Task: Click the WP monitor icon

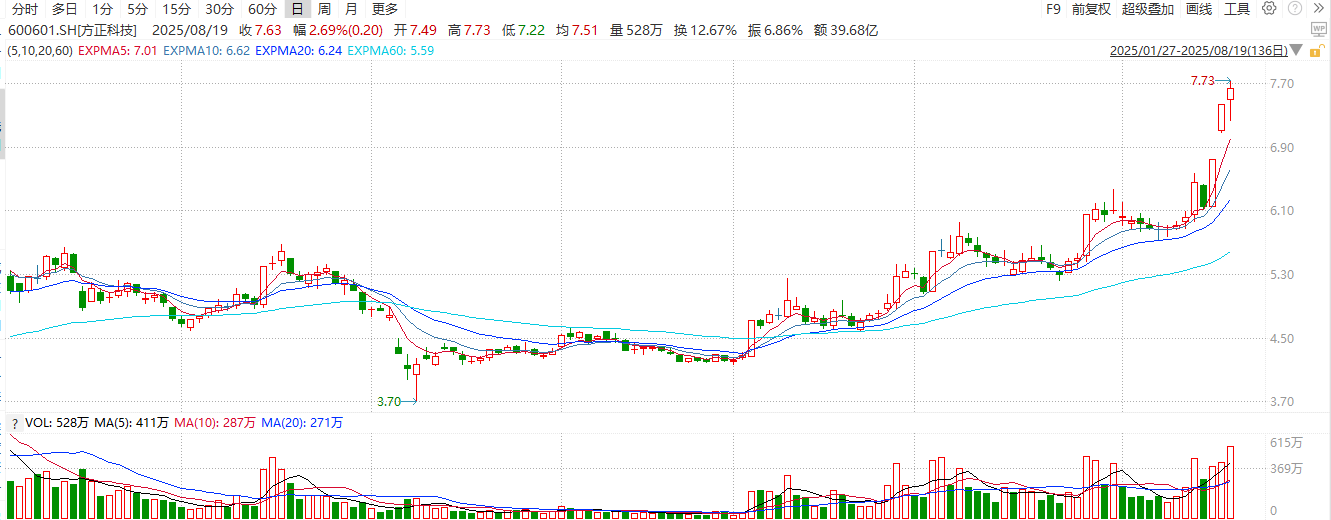Action: pos(1319,30)
